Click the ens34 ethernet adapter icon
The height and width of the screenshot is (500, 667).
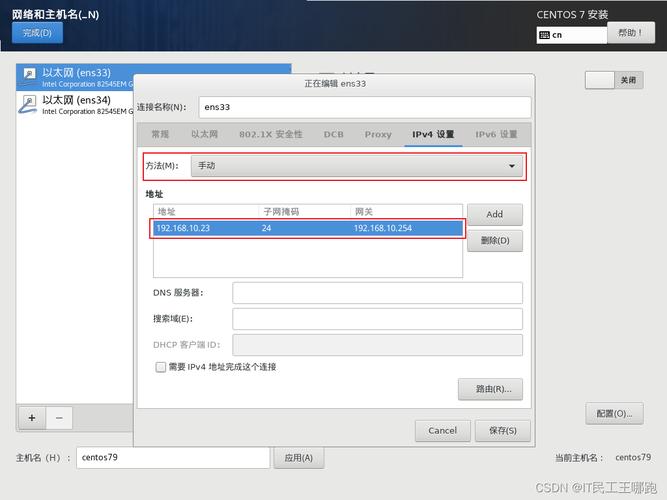coord(28,104)
